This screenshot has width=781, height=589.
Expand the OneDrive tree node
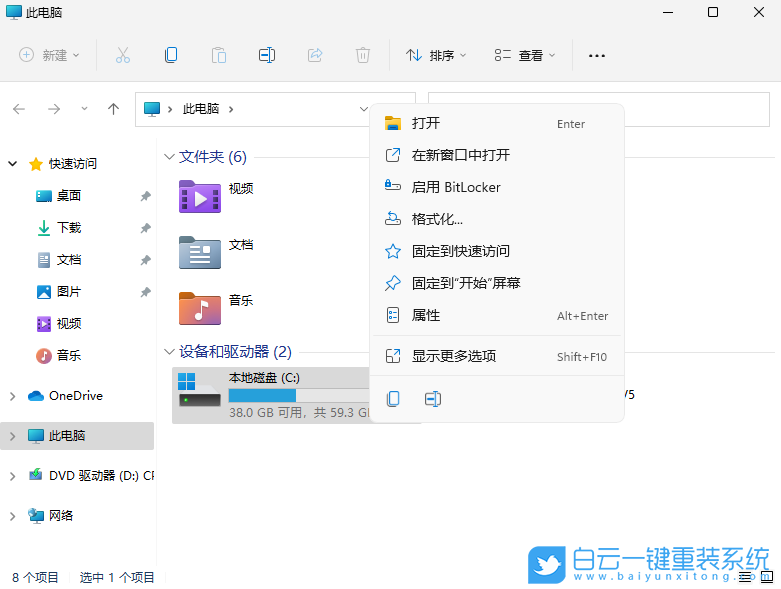pos(13,396)
